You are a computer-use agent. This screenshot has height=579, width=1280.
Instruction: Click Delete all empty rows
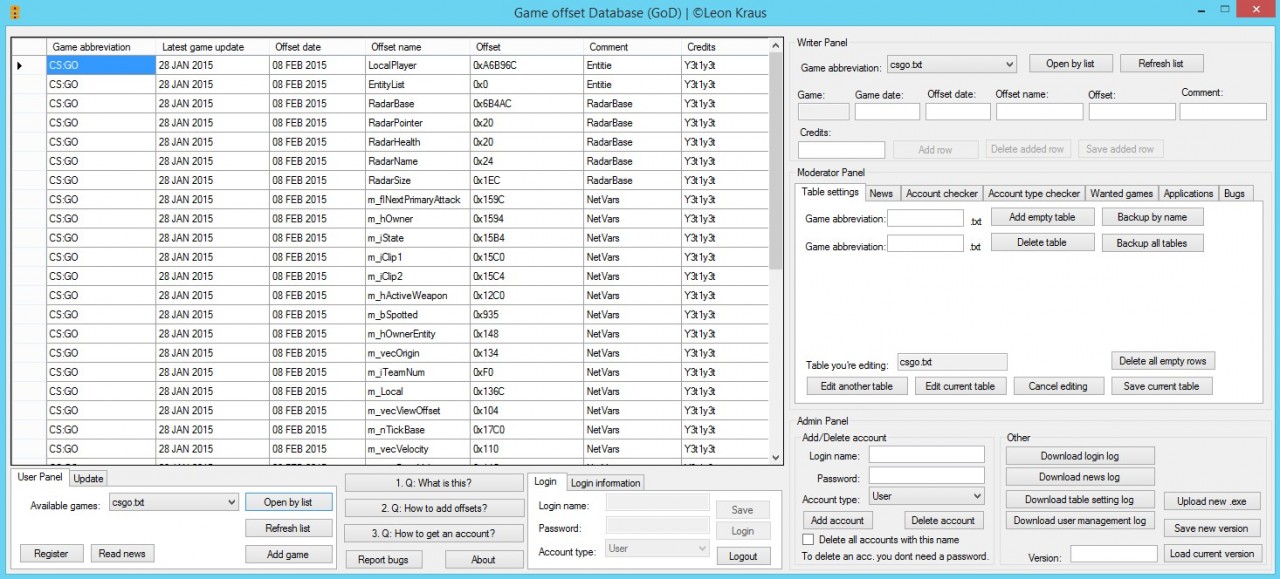point(1163,361)
